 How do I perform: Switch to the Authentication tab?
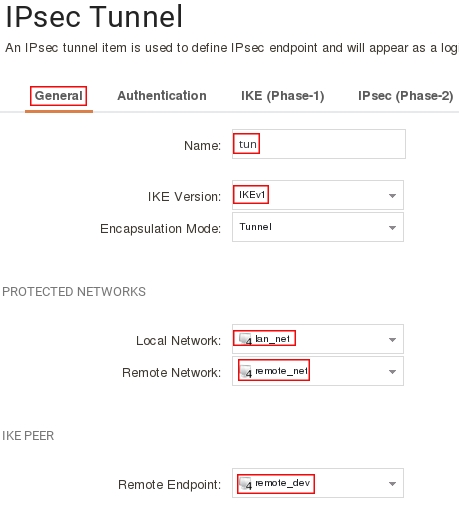162,96
